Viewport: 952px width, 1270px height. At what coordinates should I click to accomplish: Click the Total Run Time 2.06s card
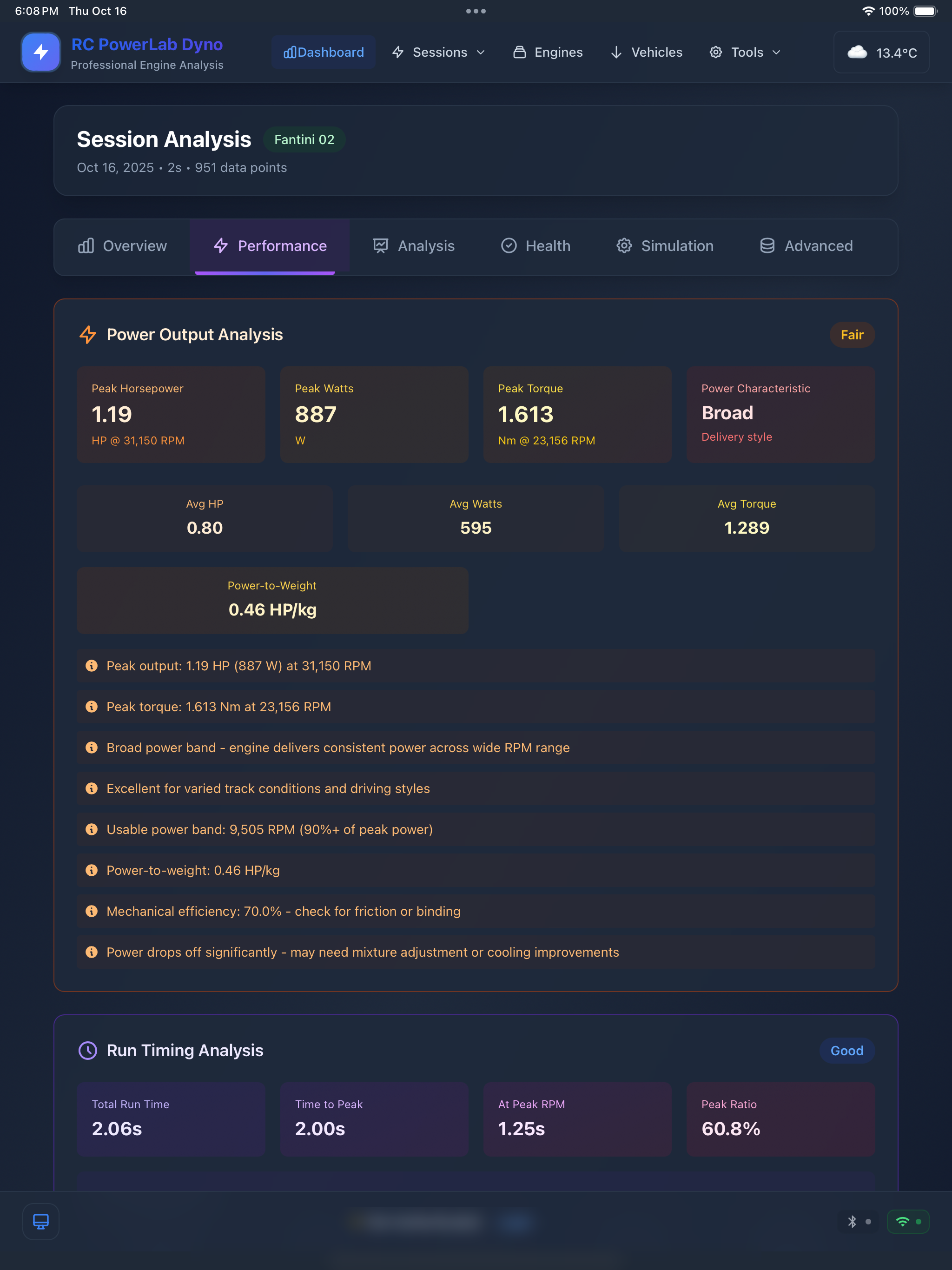coord(171,1119)
